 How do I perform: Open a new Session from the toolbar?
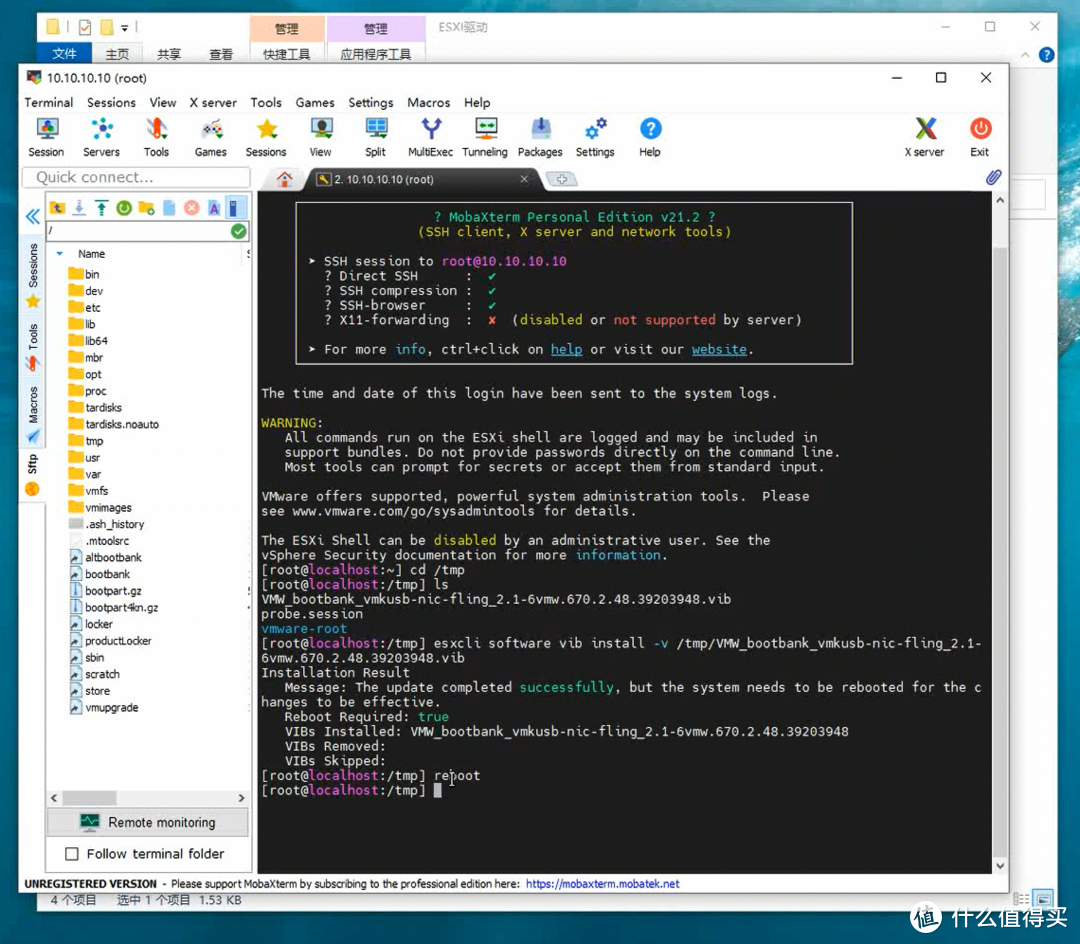(x=46, y=137)
